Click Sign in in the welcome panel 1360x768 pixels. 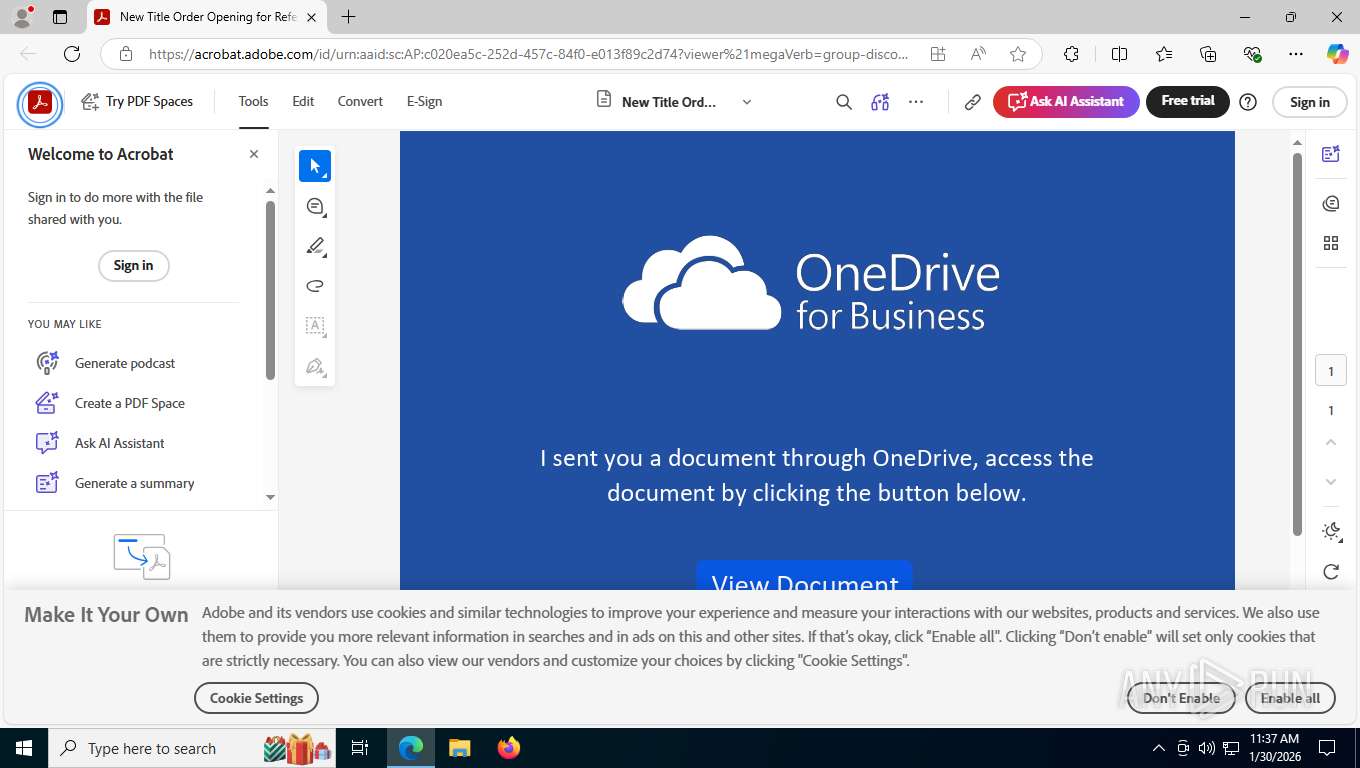pyautogui.click(x=133, y=265)
